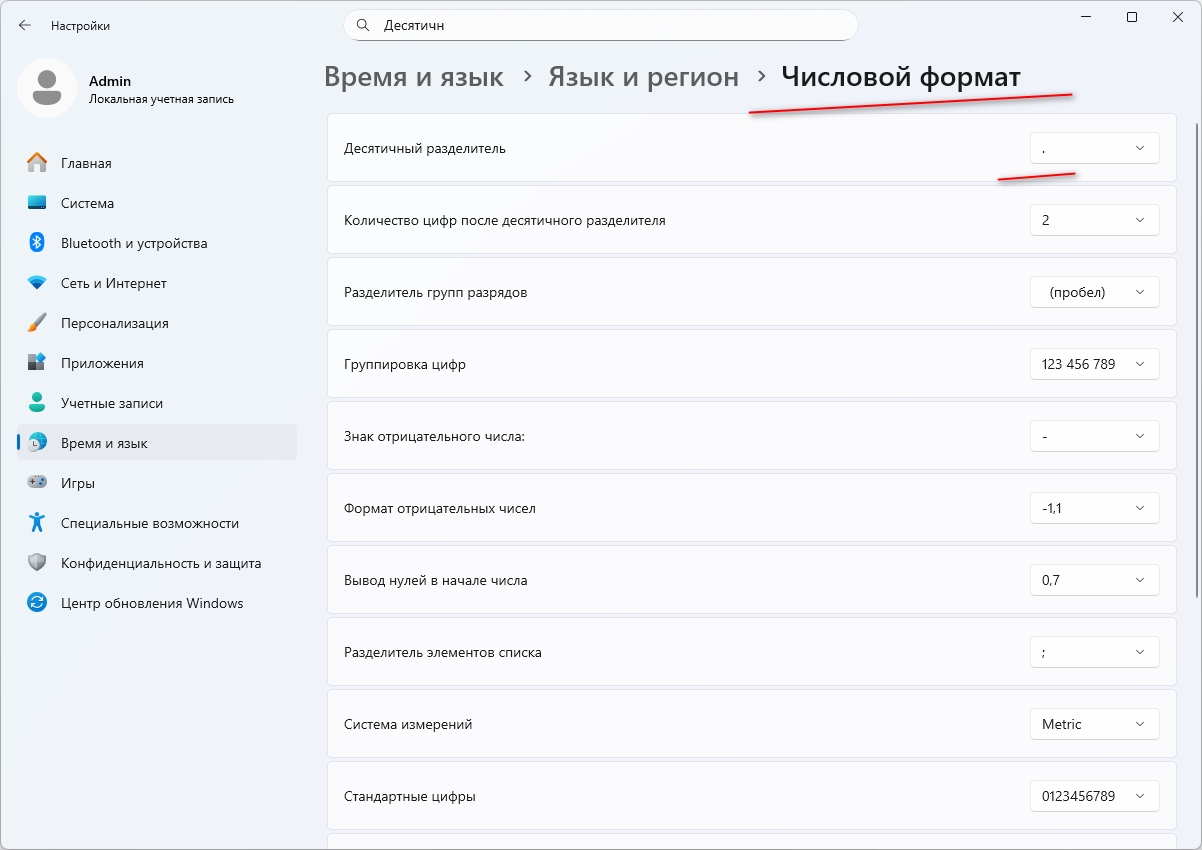Screen dimensions: 1202x850
Task: Go to Система in the sidebar
Action: (87, 203)
